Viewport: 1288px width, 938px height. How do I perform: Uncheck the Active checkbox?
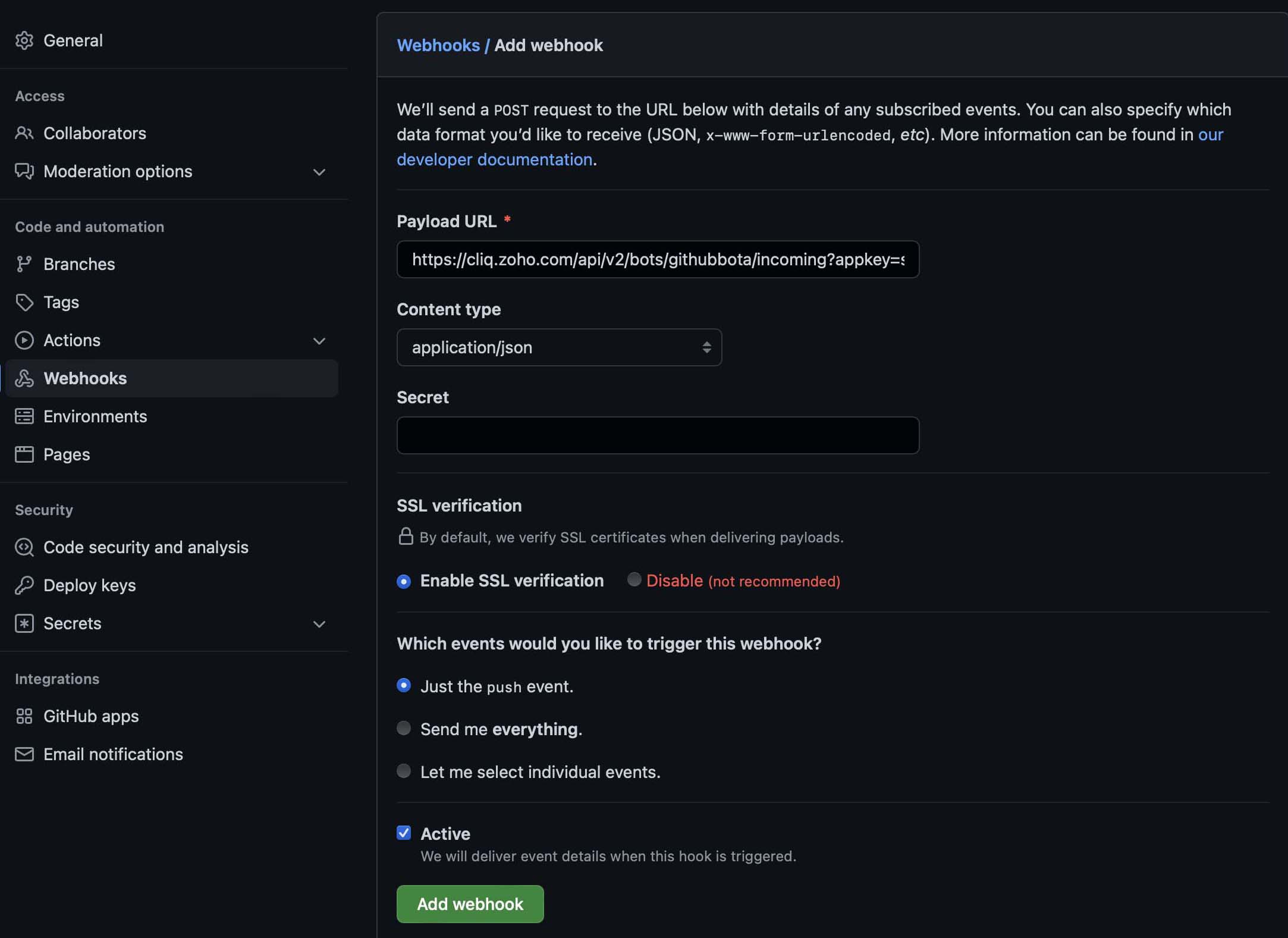(x=404, y=832)
